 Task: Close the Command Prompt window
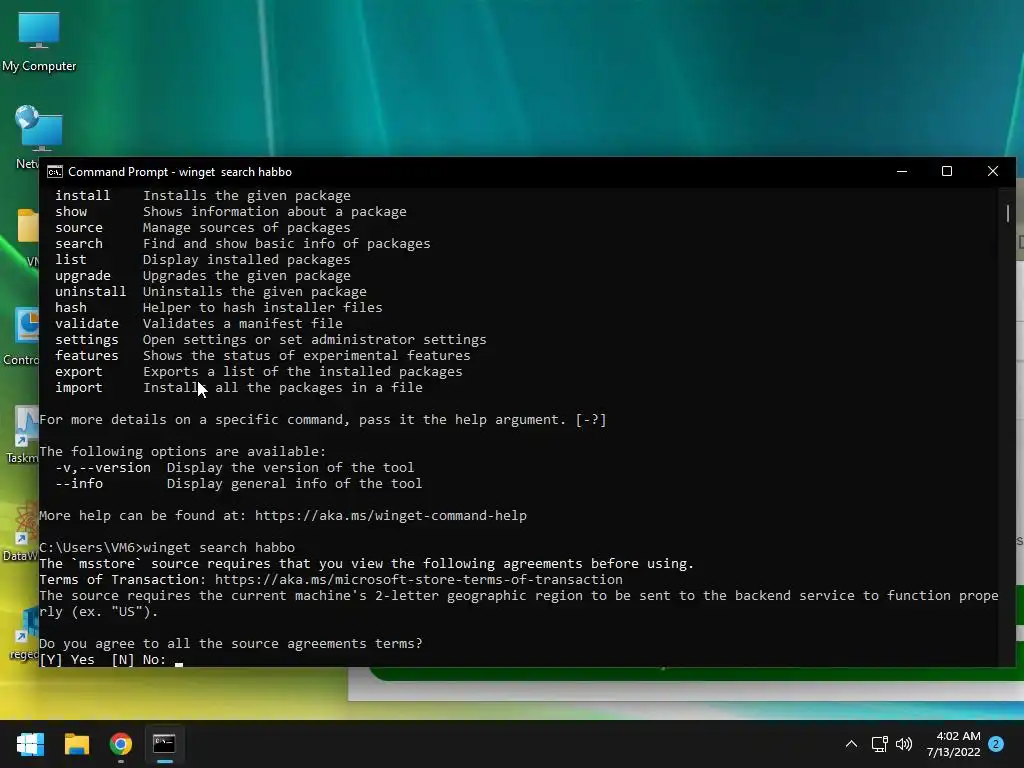coord(993,171)
